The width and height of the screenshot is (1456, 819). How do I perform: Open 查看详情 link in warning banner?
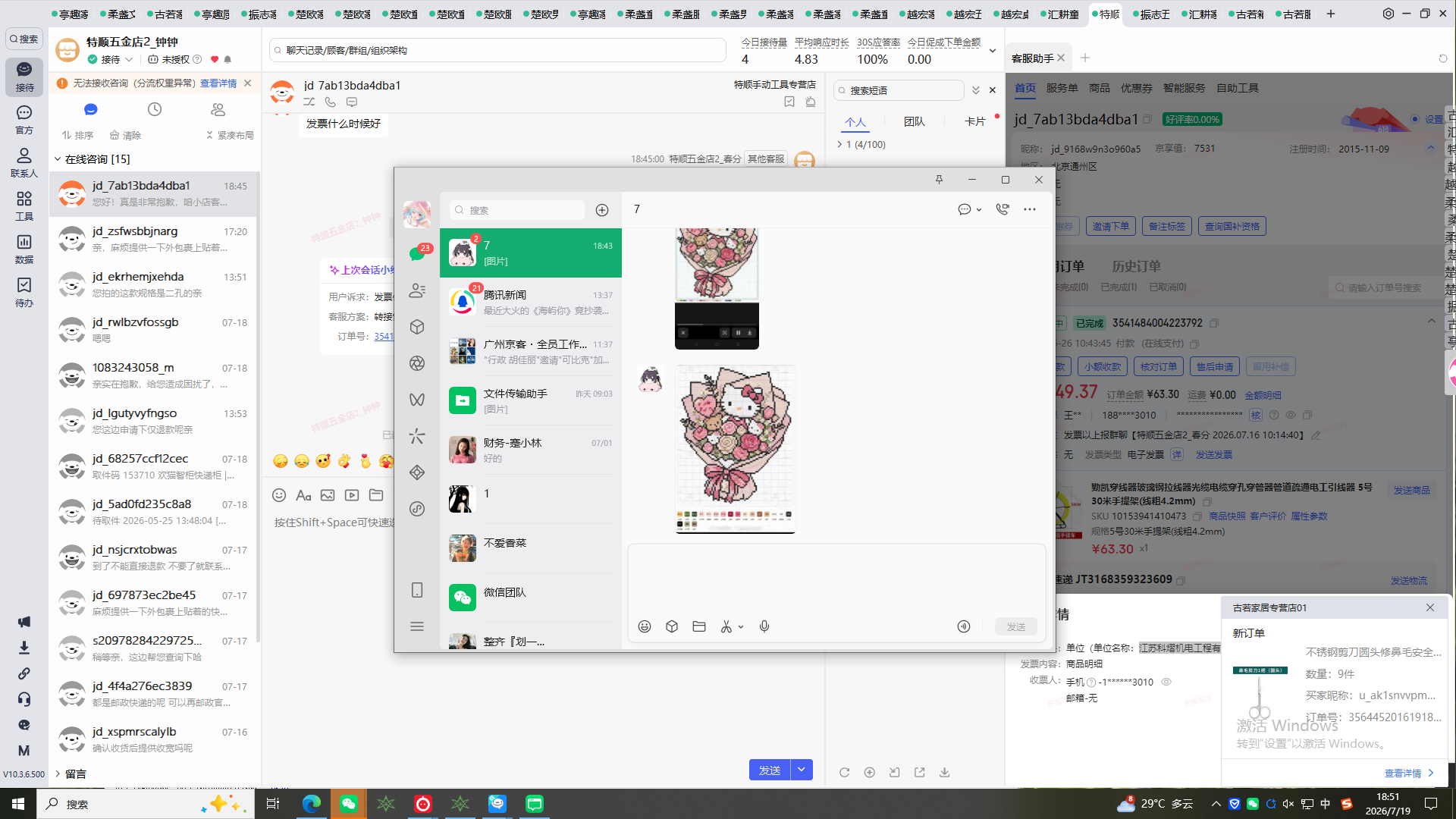(x=218, y=83)
